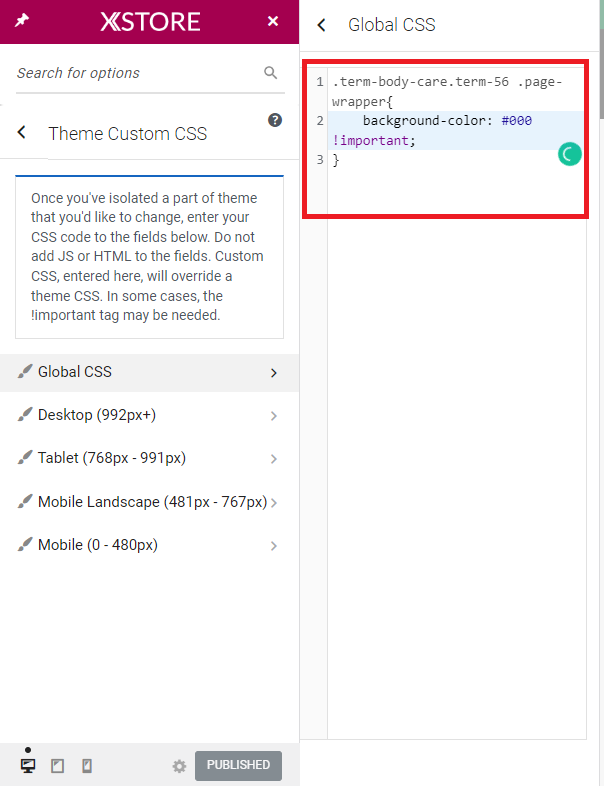Click the background-color property in editor
This screenshot has height=786, width=604.
point(424,121)
